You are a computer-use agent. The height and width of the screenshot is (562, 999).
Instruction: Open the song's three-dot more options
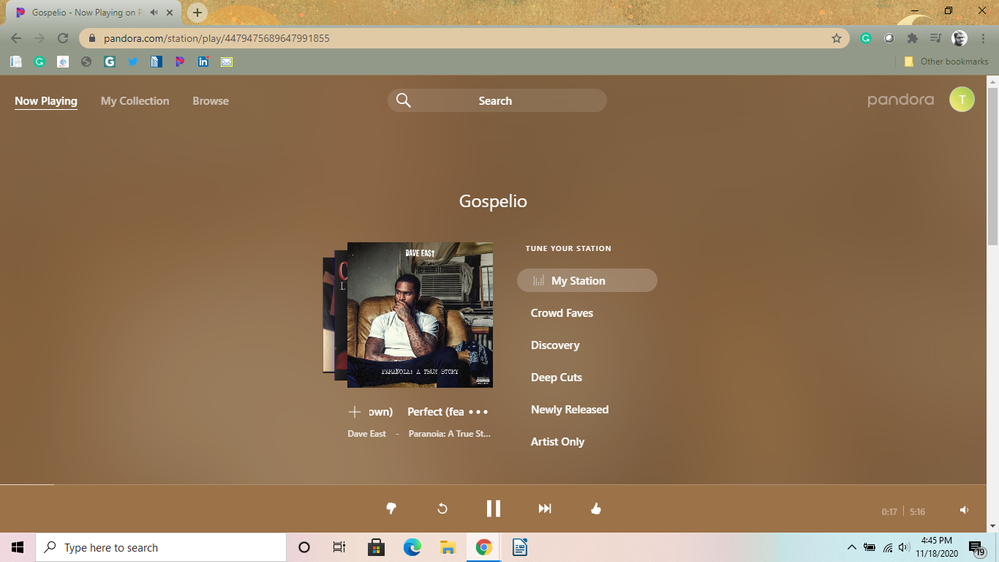pyautogui.click(x=478, y=412)
